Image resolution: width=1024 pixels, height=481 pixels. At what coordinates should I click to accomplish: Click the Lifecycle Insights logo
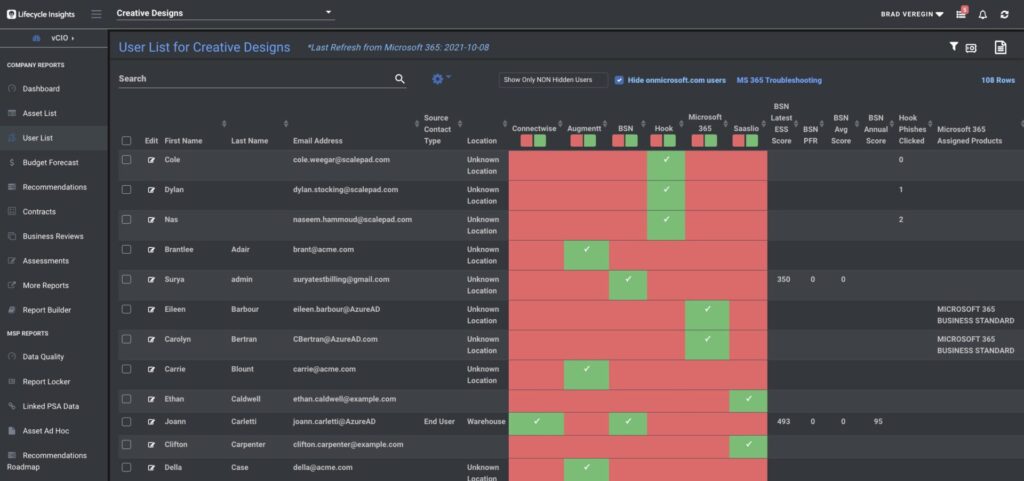point(40,14)
